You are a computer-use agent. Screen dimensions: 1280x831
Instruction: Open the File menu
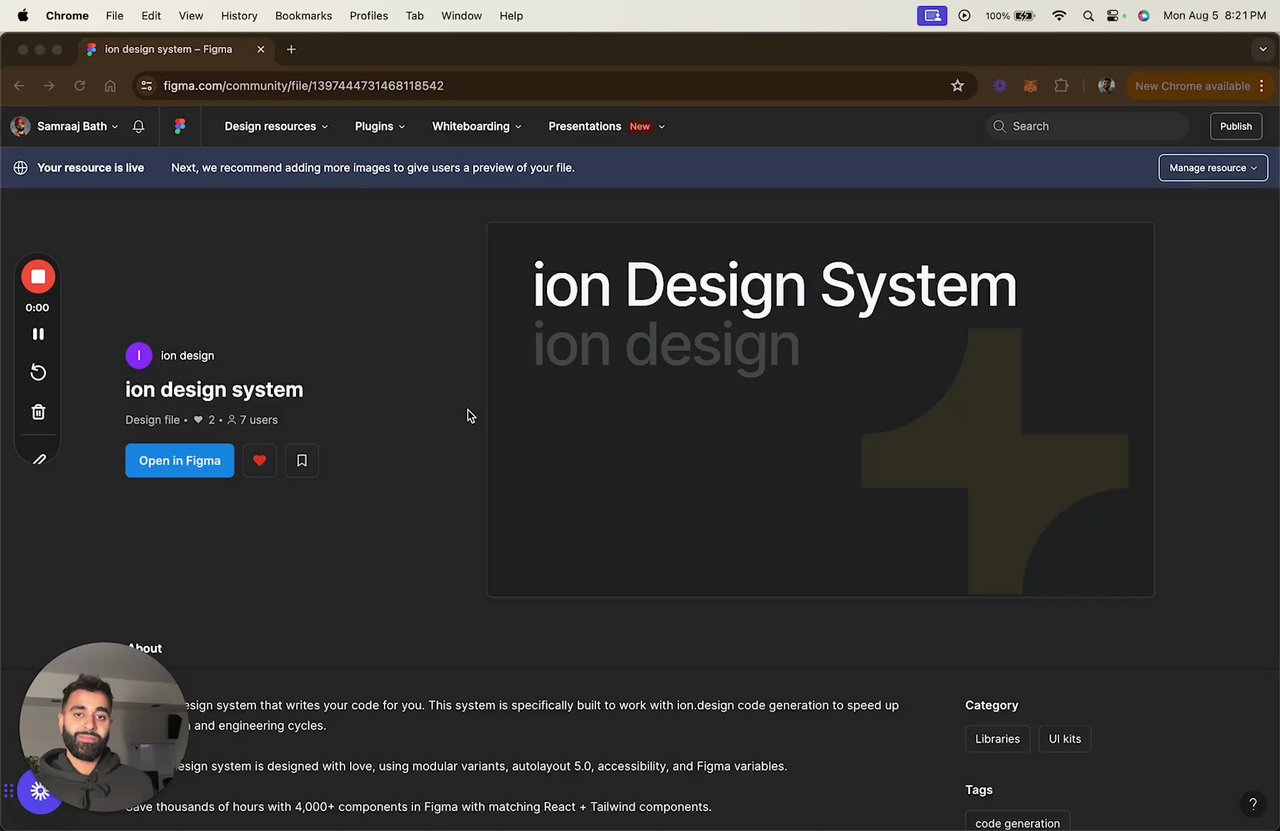tap(115, 16)
